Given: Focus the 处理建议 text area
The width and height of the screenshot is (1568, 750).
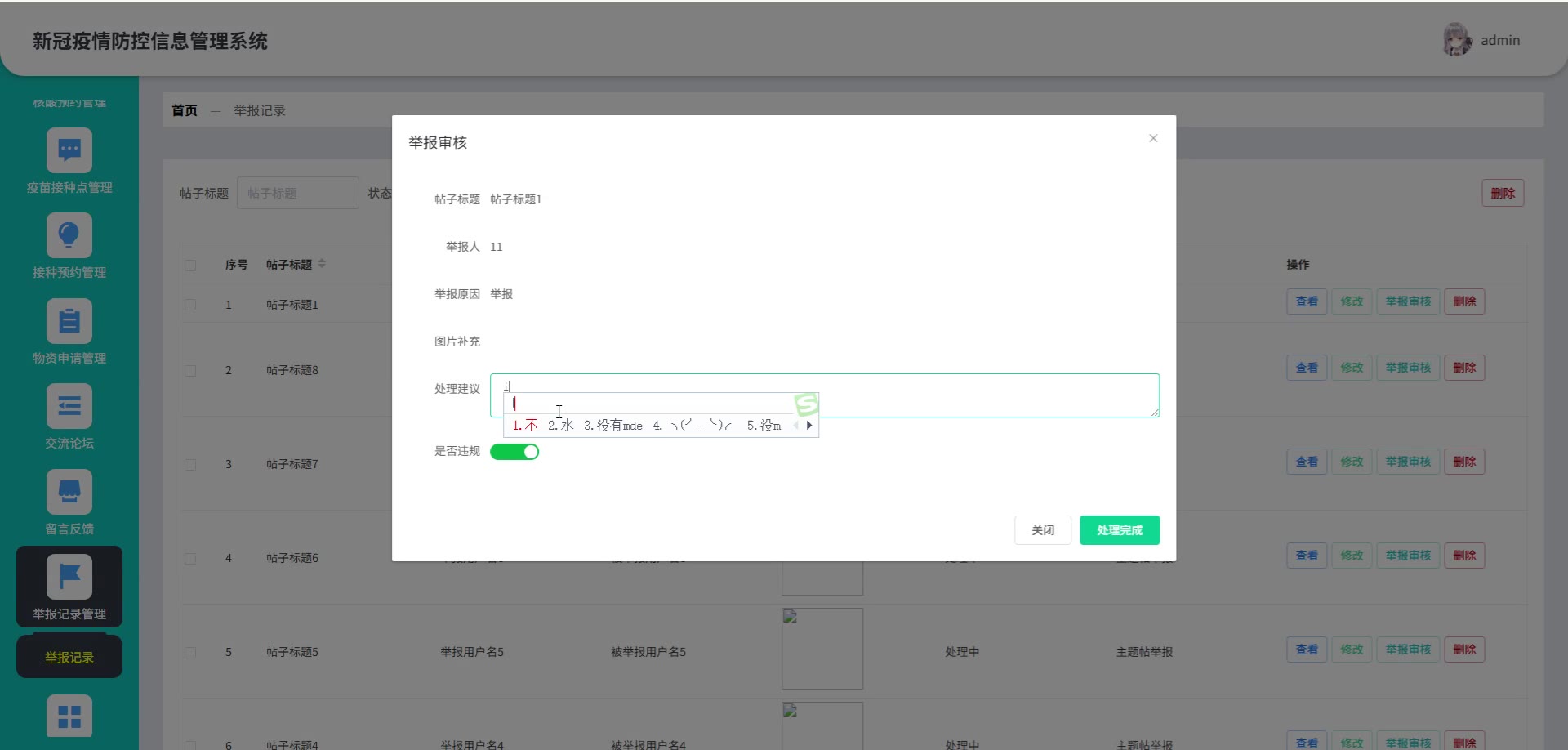Looking at the screenshot, I should pos(825,395).
